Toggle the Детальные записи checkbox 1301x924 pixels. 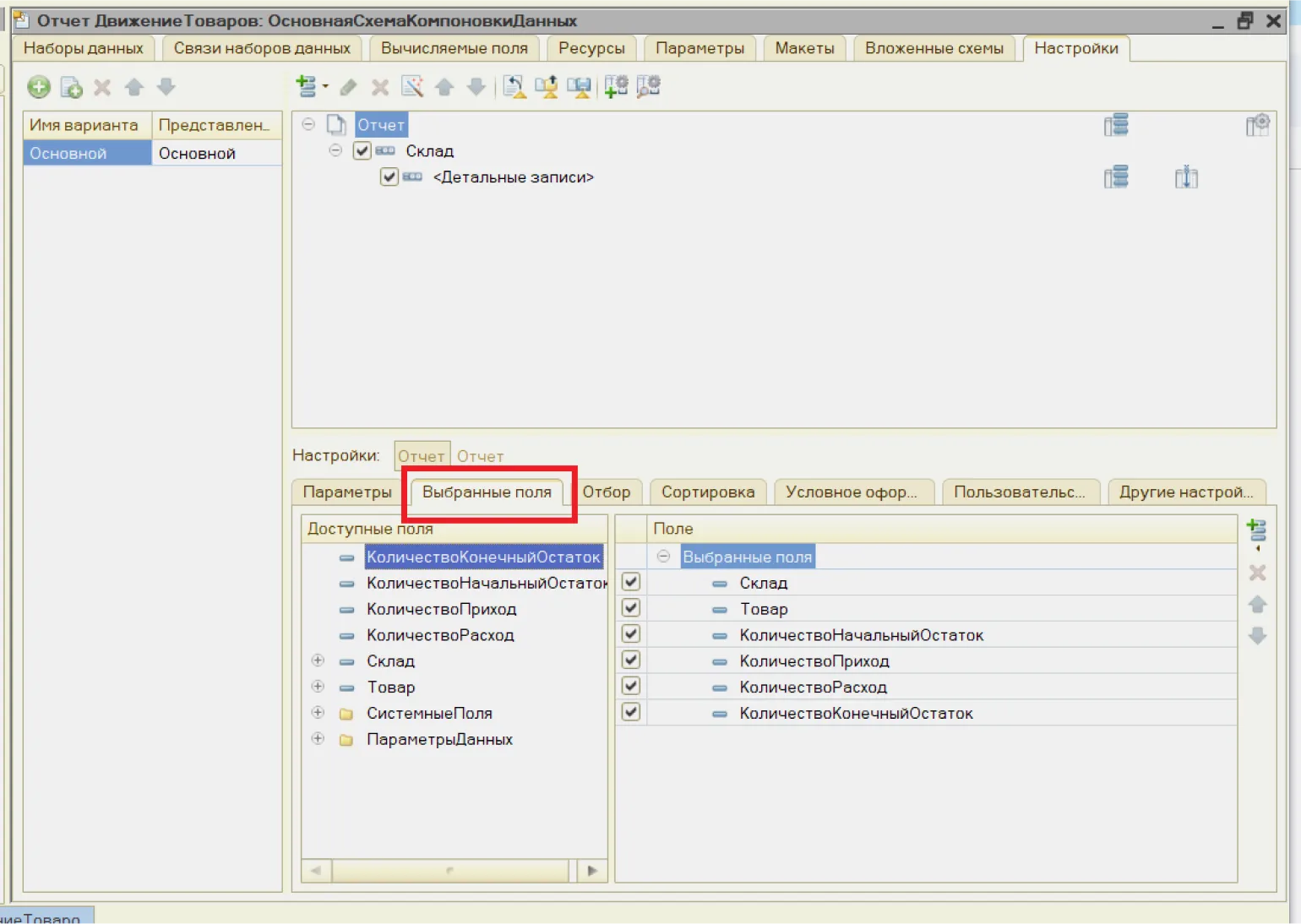coord(389,177)
